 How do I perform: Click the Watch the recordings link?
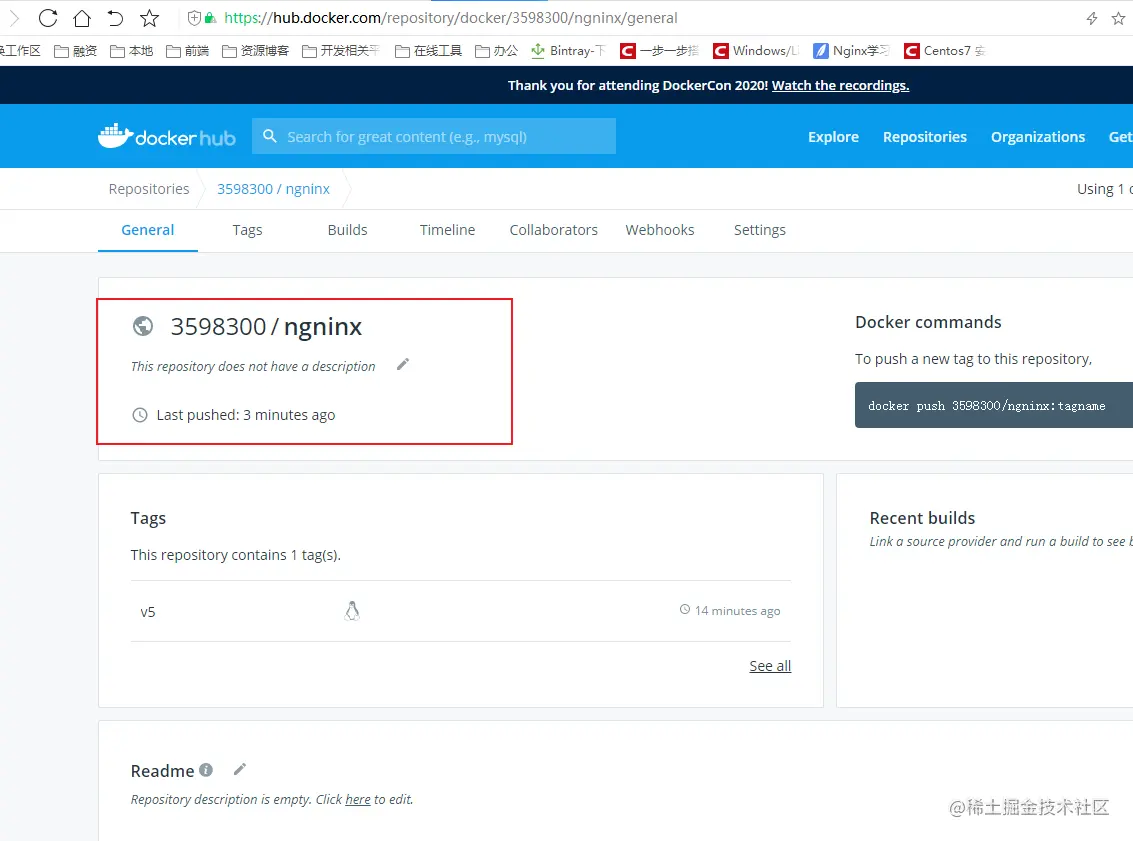(x=840, y=85)
